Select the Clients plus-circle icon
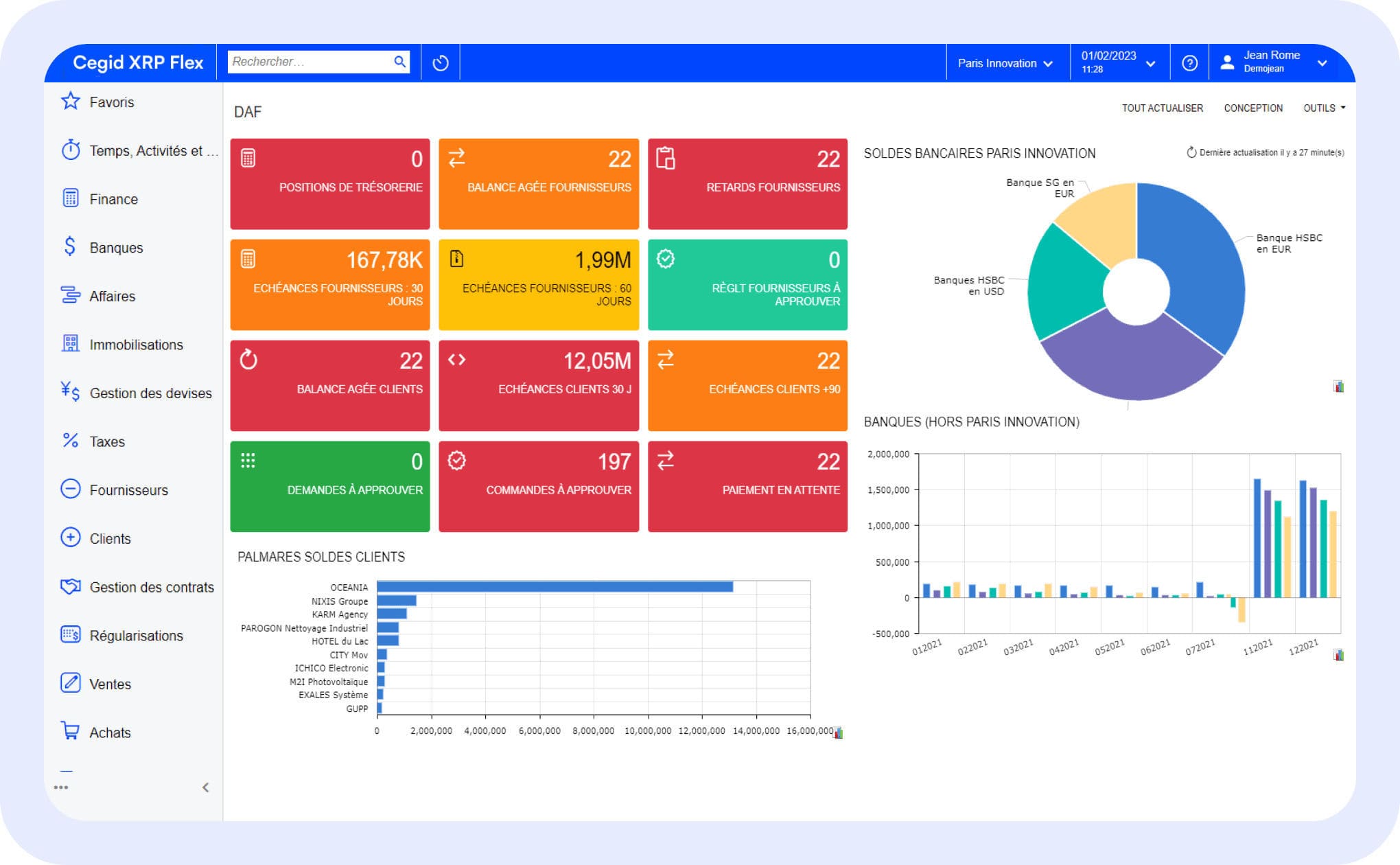This screenshot has width=1400, height=865. click(71, 538)
